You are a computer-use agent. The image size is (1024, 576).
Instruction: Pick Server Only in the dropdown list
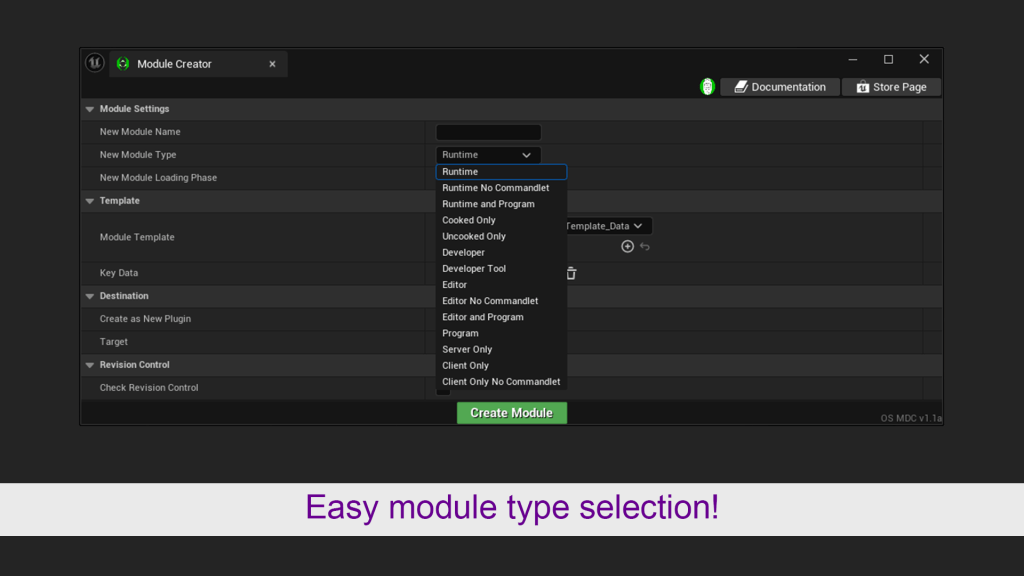coord(467,349)
